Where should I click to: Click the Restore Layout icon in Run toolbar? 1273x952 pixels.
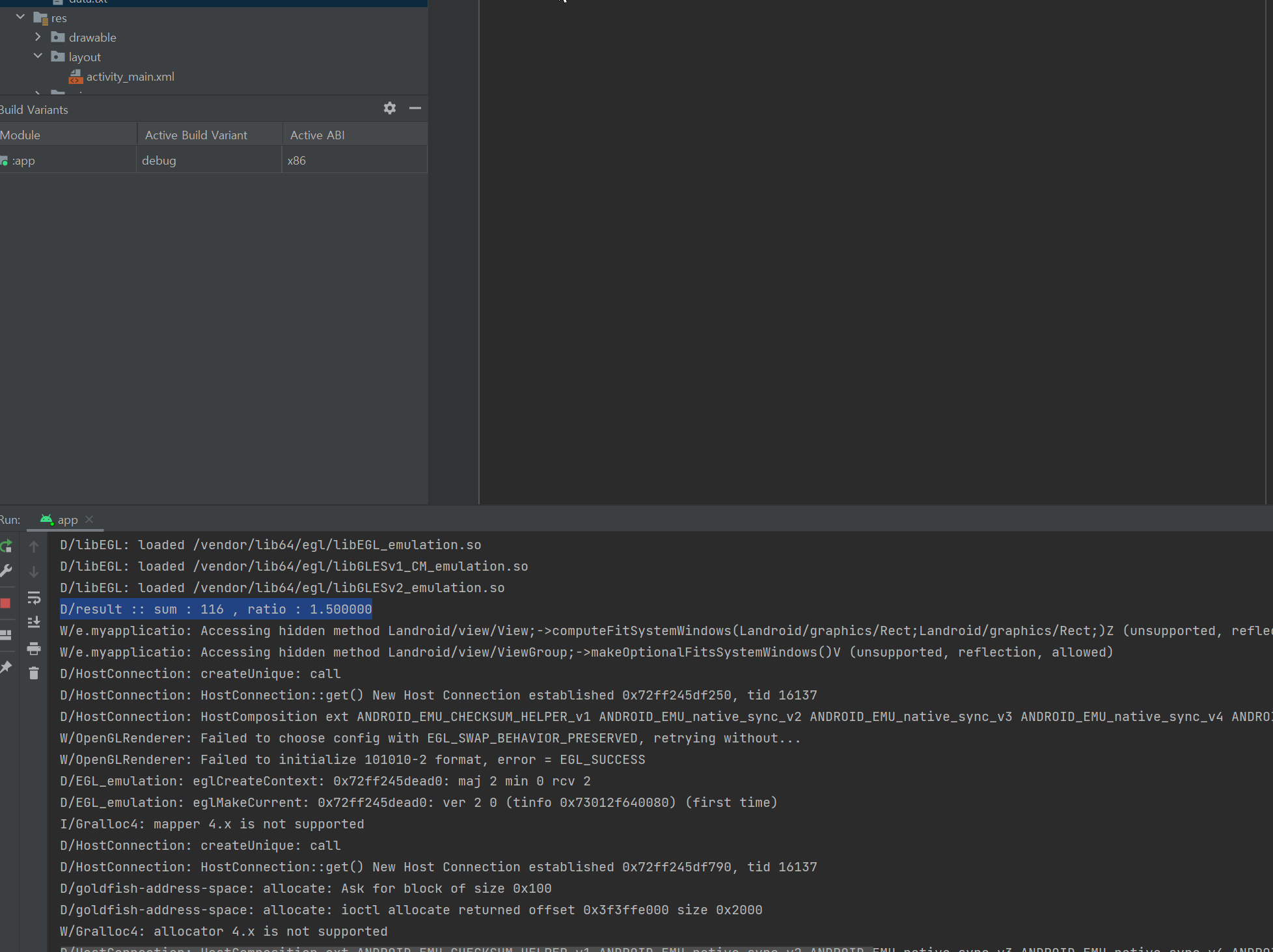6,635
